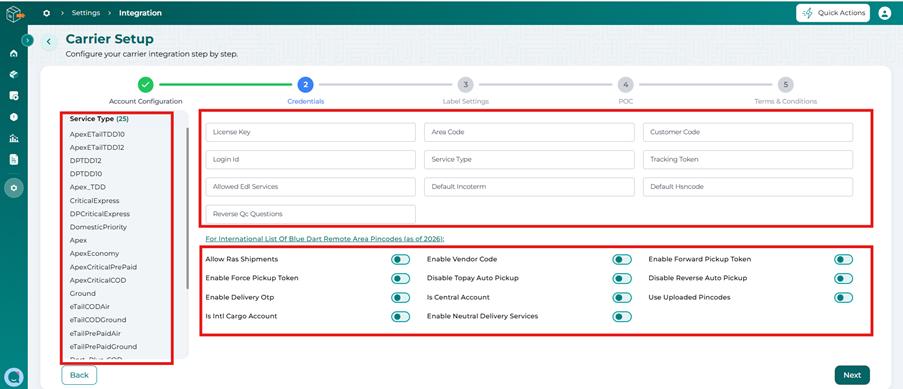This screenshot has height=389, width=903.
Task: Select eTailCODAir service type
Action: [89, 307]
